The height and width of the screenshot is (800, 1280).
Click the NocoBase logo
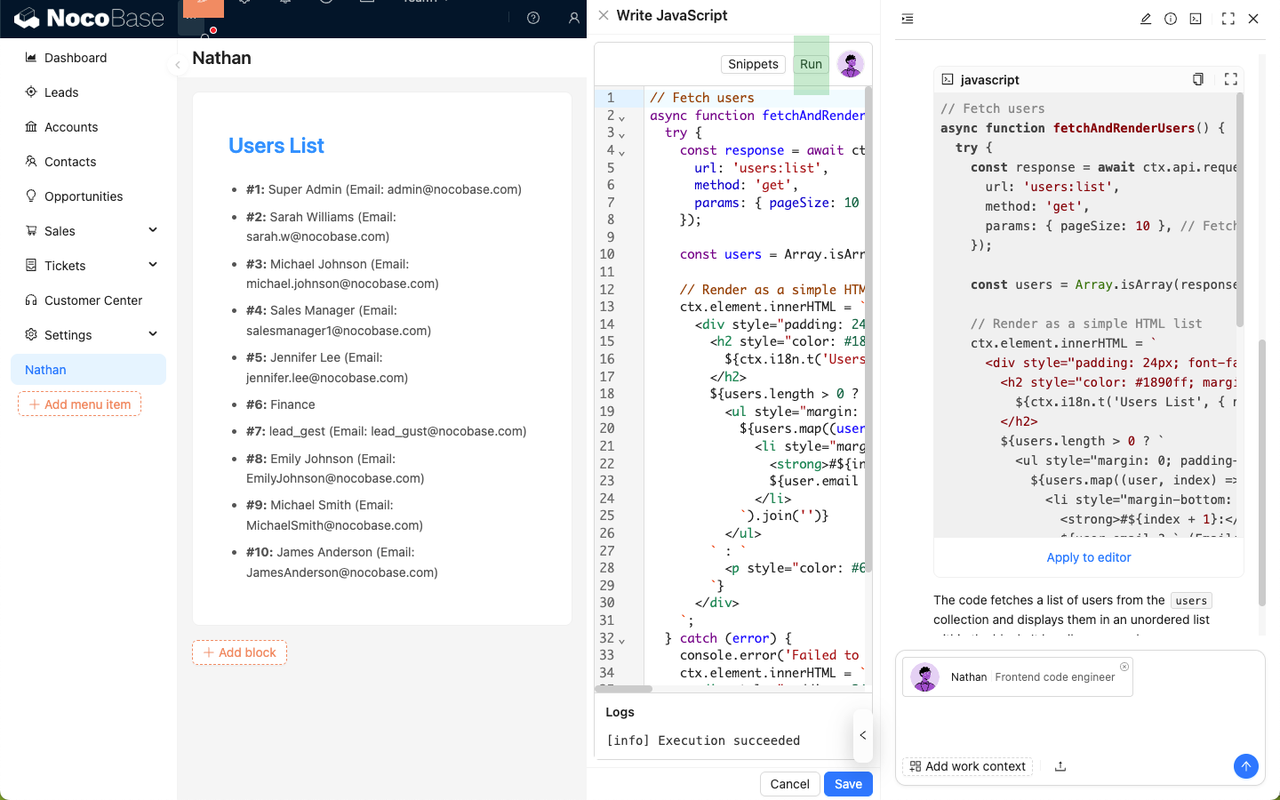87,18
